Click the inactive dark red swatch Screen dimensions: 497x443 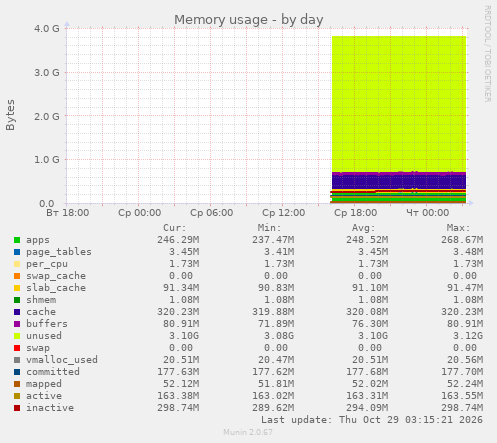pos(17,408)
